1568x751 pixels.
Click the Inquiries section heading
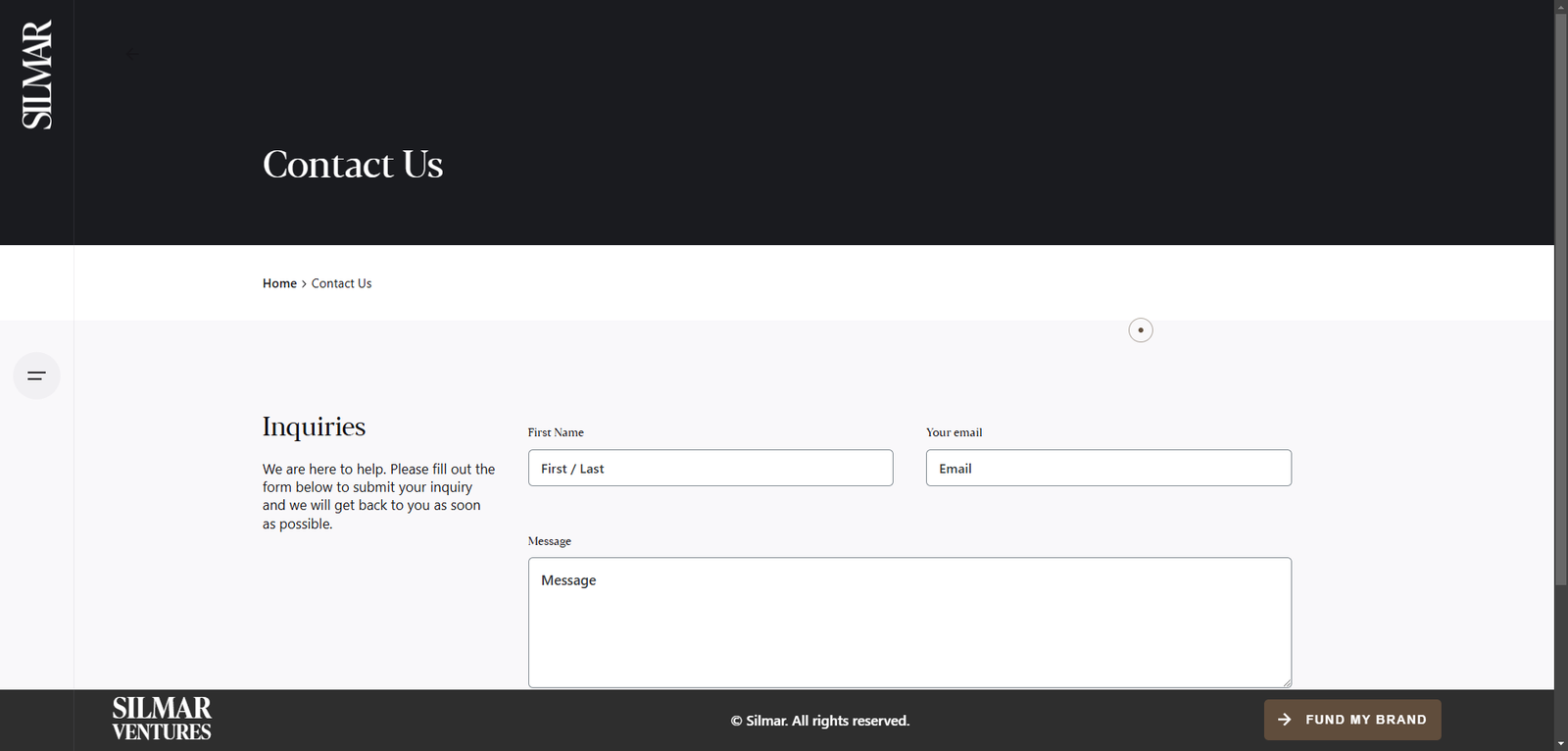pos(314,426)
